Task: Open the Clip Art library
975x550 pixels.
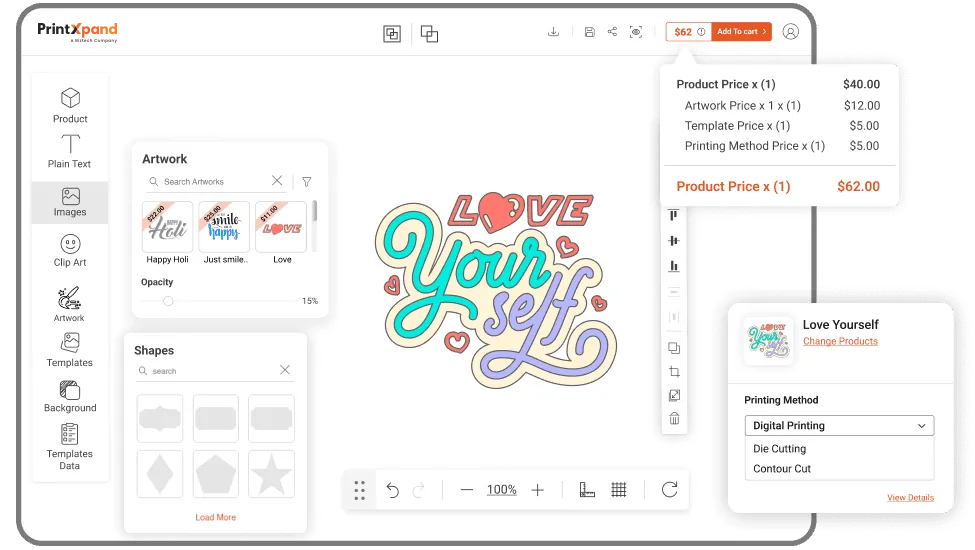Action: pos(70,250)
